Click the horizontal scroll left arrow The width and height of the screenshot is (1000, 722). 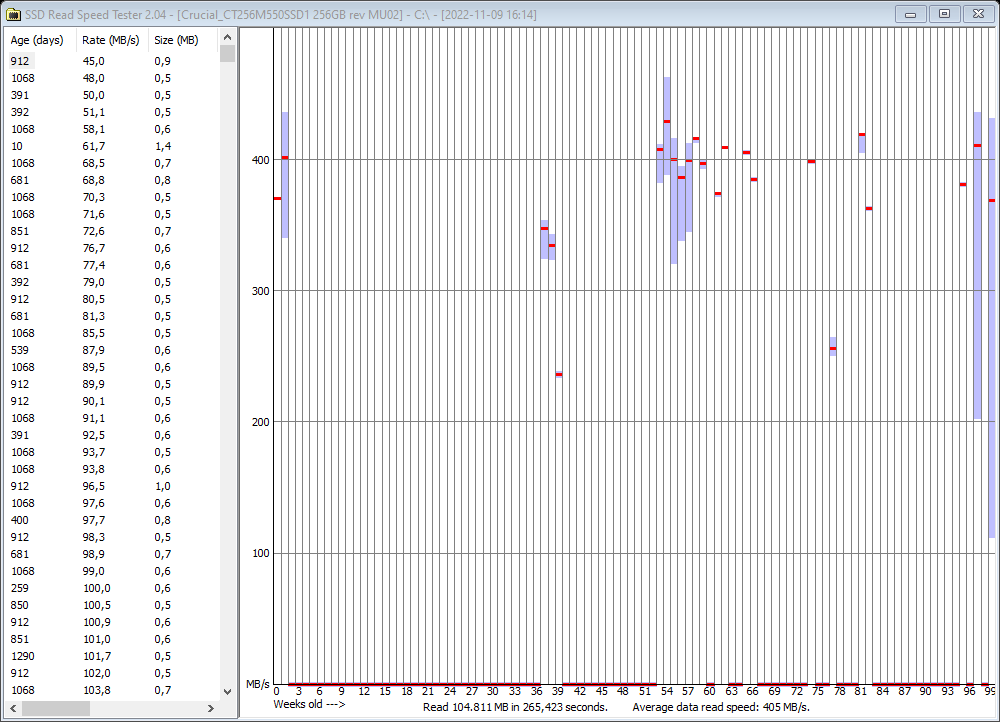[13, 708]
